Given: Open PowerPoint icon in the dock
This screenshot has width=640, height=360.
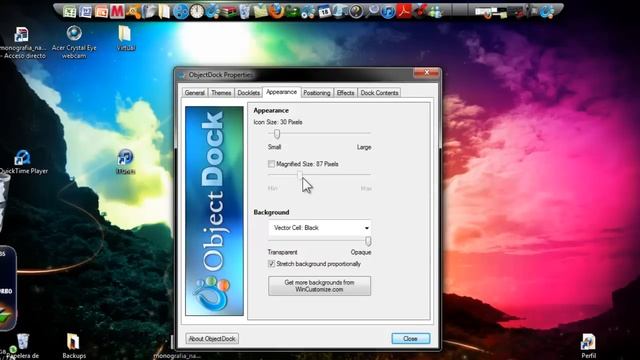Looking at the screenshot, I should tap(101, 11).
